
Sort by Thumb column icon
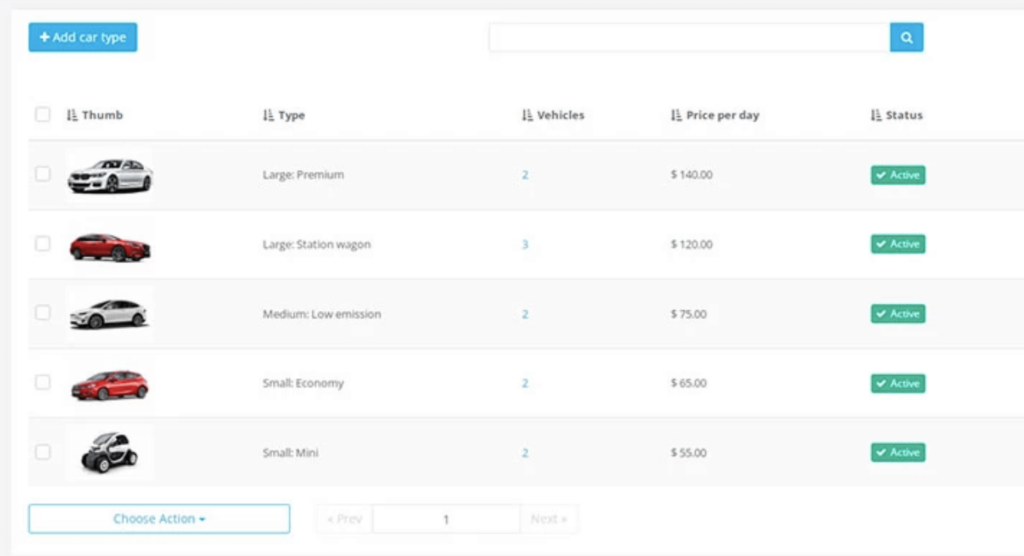tap(72, 115)
